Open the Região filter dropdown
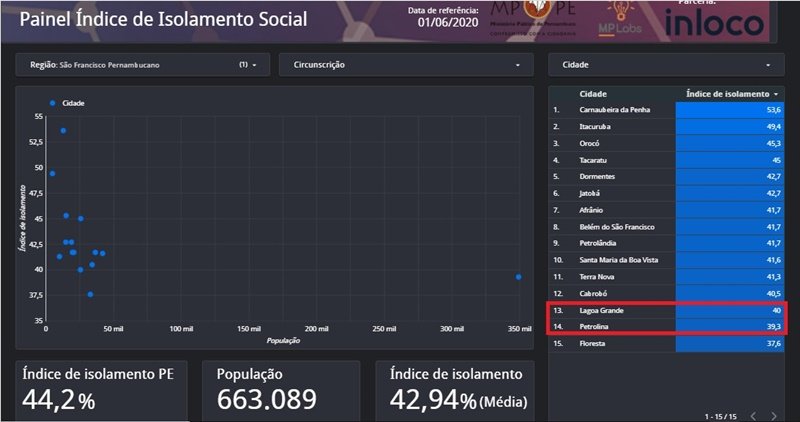800x422 pixels. 143,65
